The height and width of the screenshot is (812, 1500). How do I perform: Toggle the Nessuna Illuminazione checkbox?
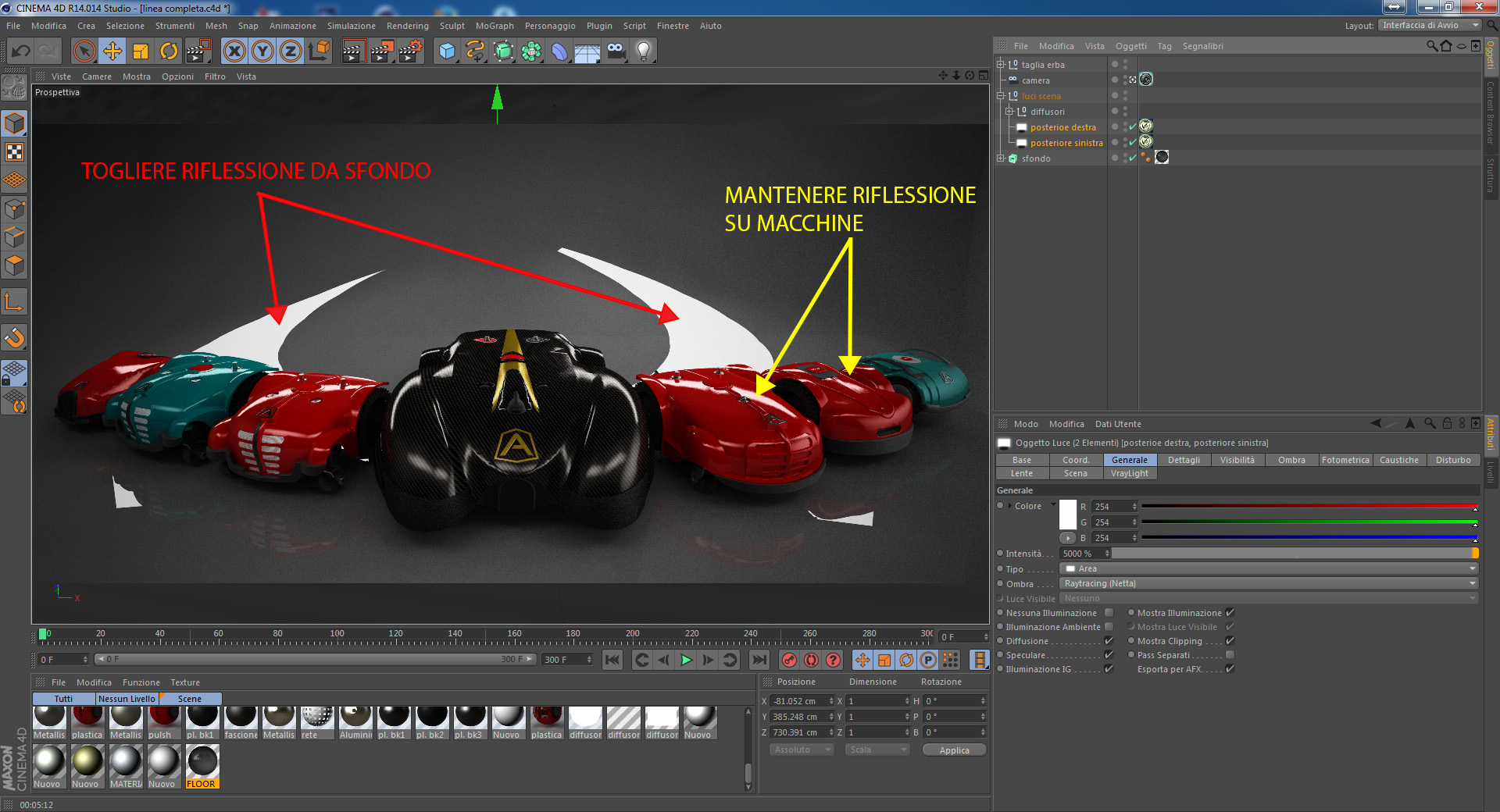(x=1109, y=613)
